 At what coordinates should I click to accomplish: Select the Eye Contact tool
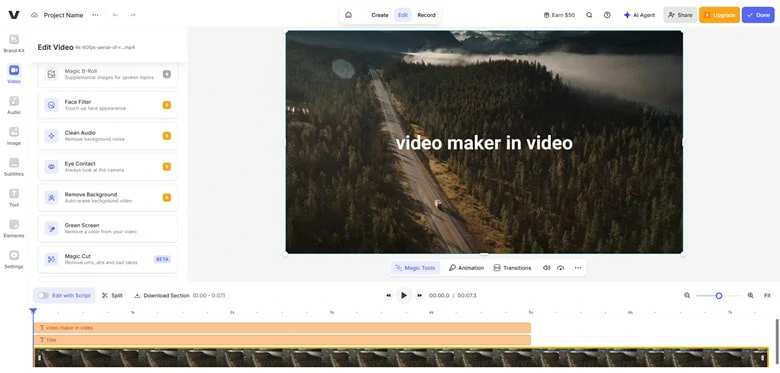(107, 167)
